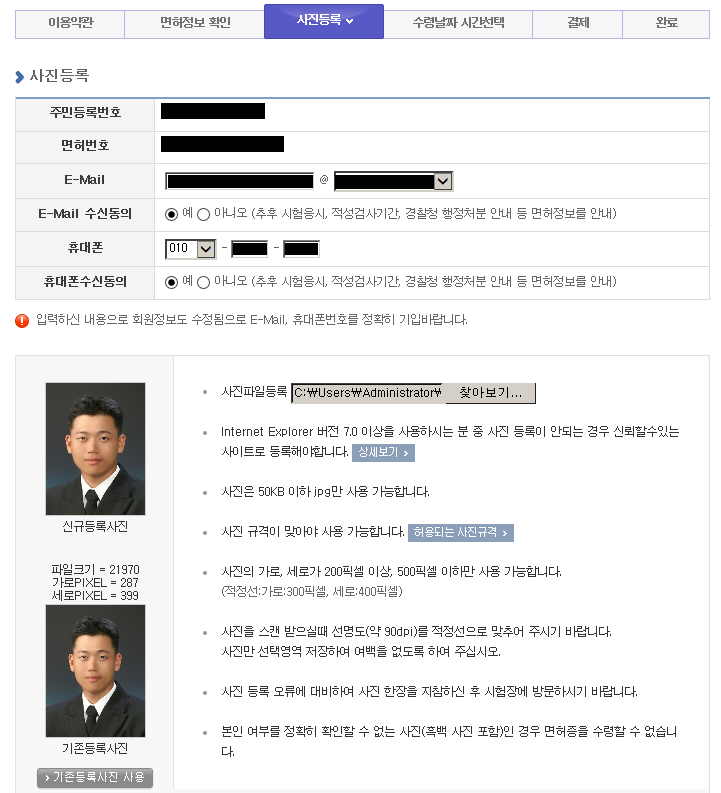Select 아니오 for E-Mail 수신동의

(203, 214)
